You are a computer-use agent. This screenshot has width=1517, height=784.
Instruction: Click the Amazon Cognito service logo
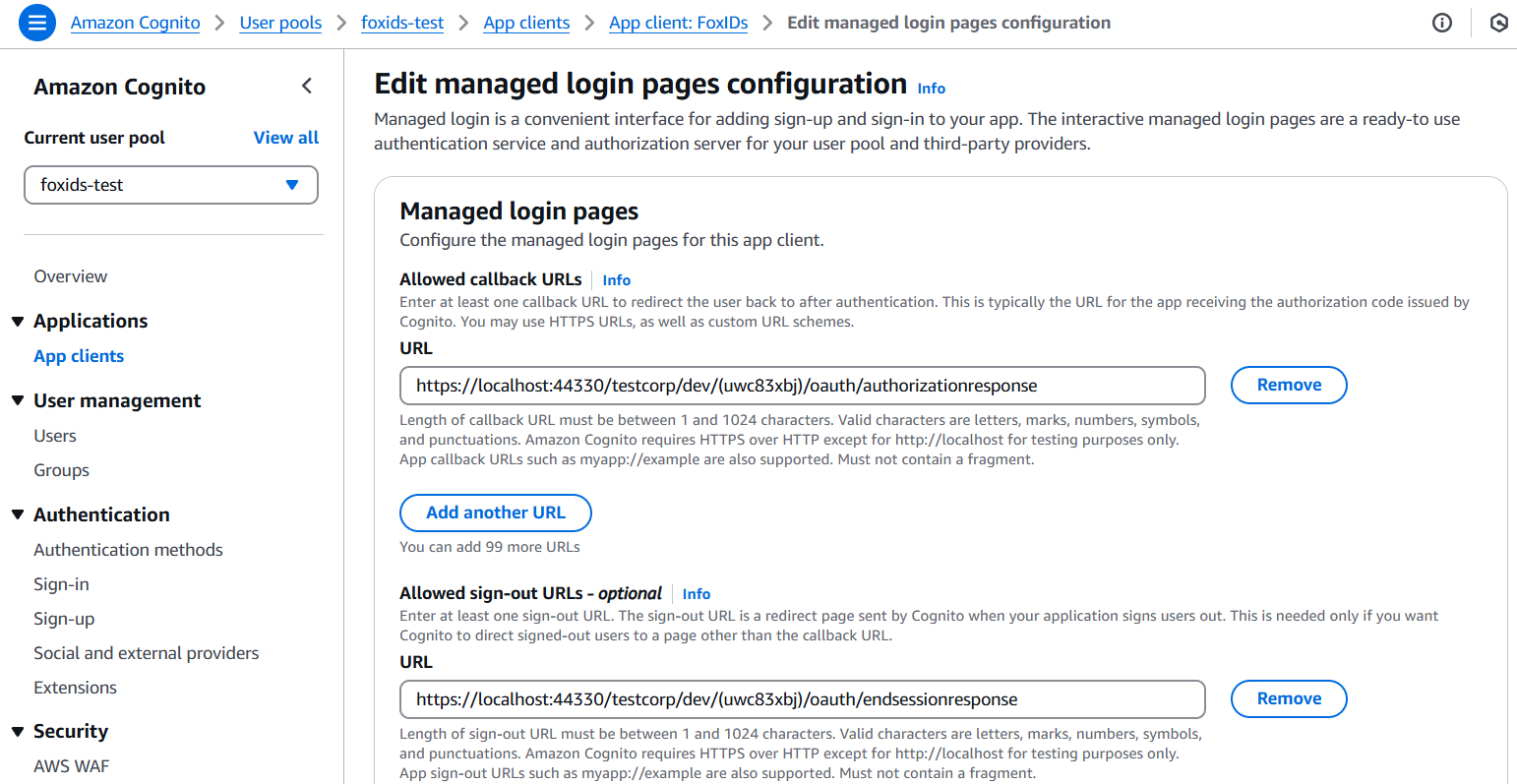pyautogui.click(x=135, y=22)
